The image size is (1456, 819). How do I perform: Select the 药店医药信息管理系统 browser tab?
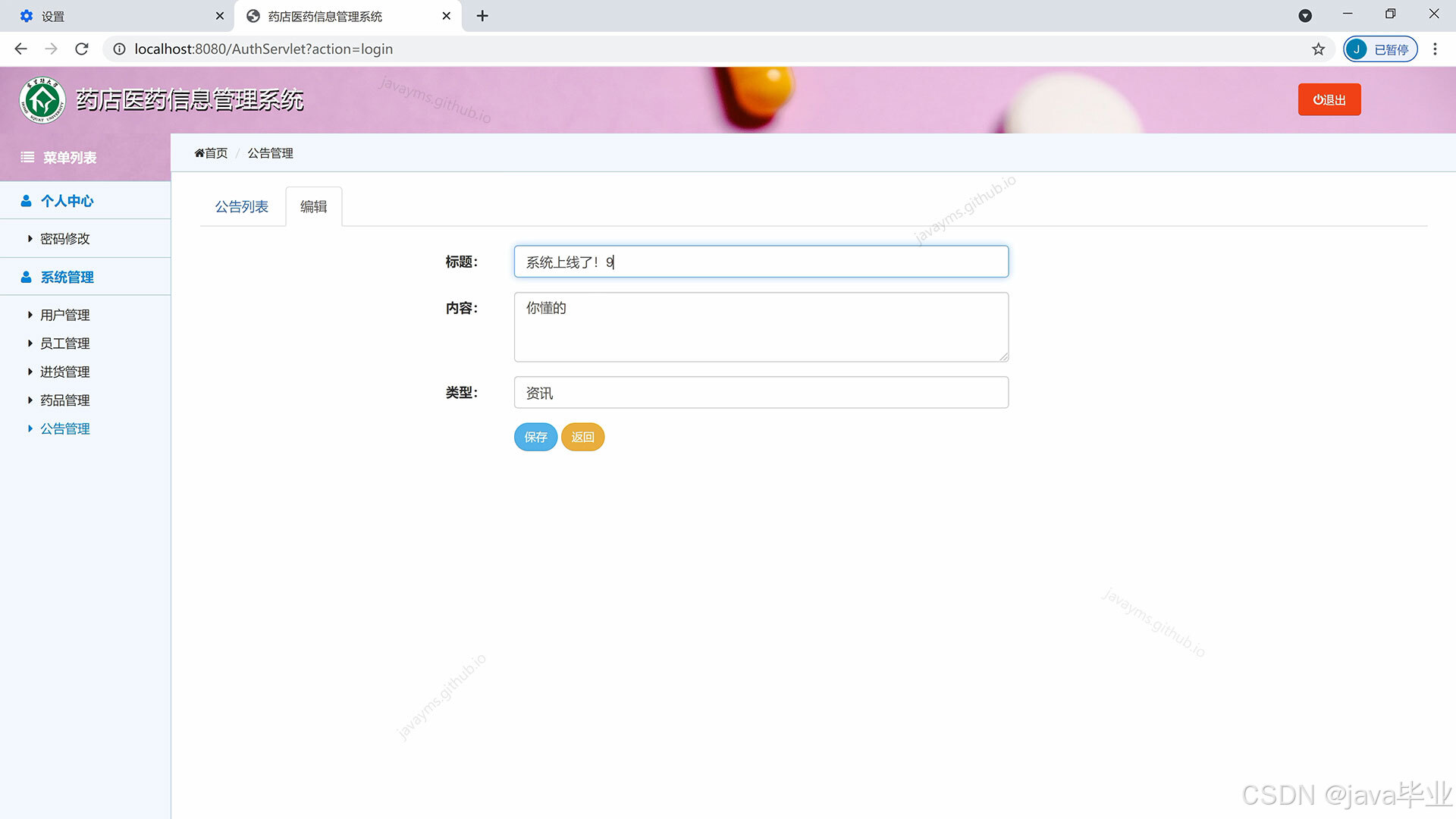(349, 16)
